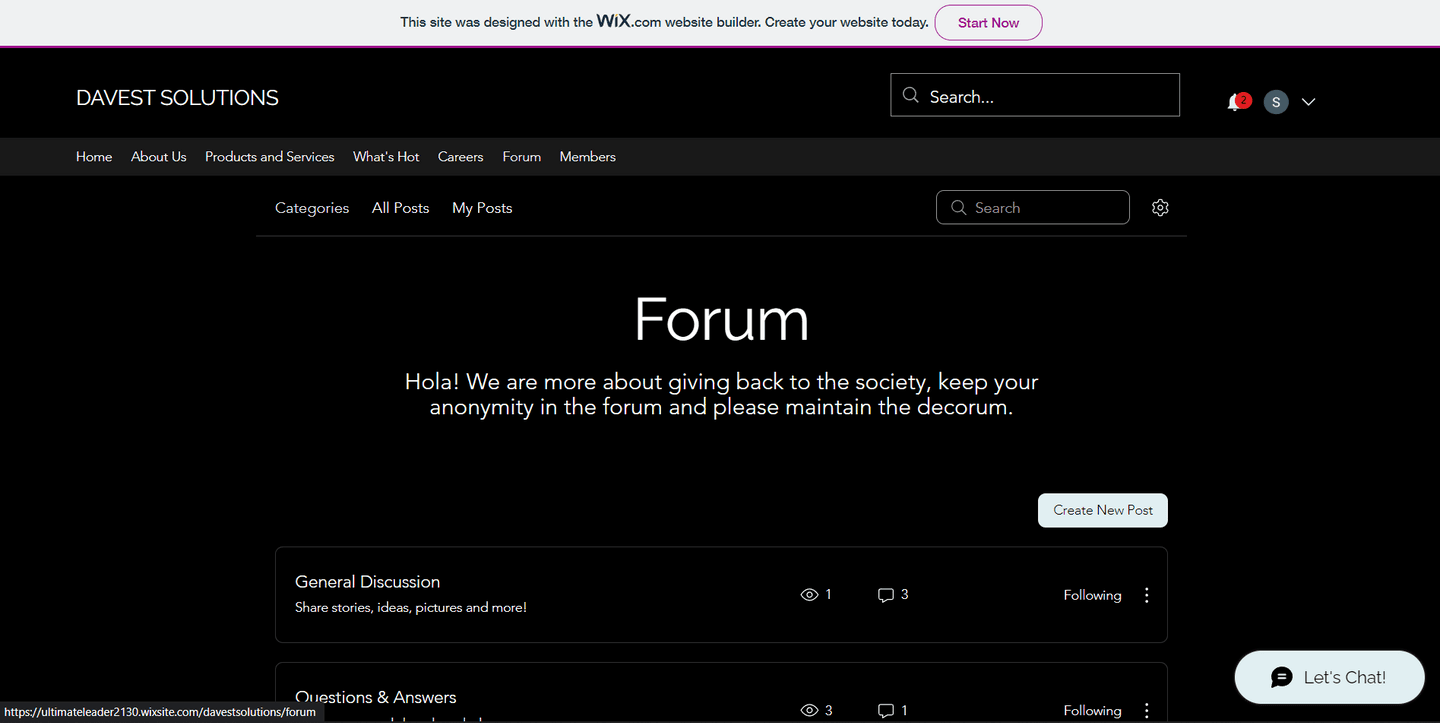The width and height of the screenshot is (1440, 723).
Task: Go to the Home menu item
Action: [x=94, y=157]
